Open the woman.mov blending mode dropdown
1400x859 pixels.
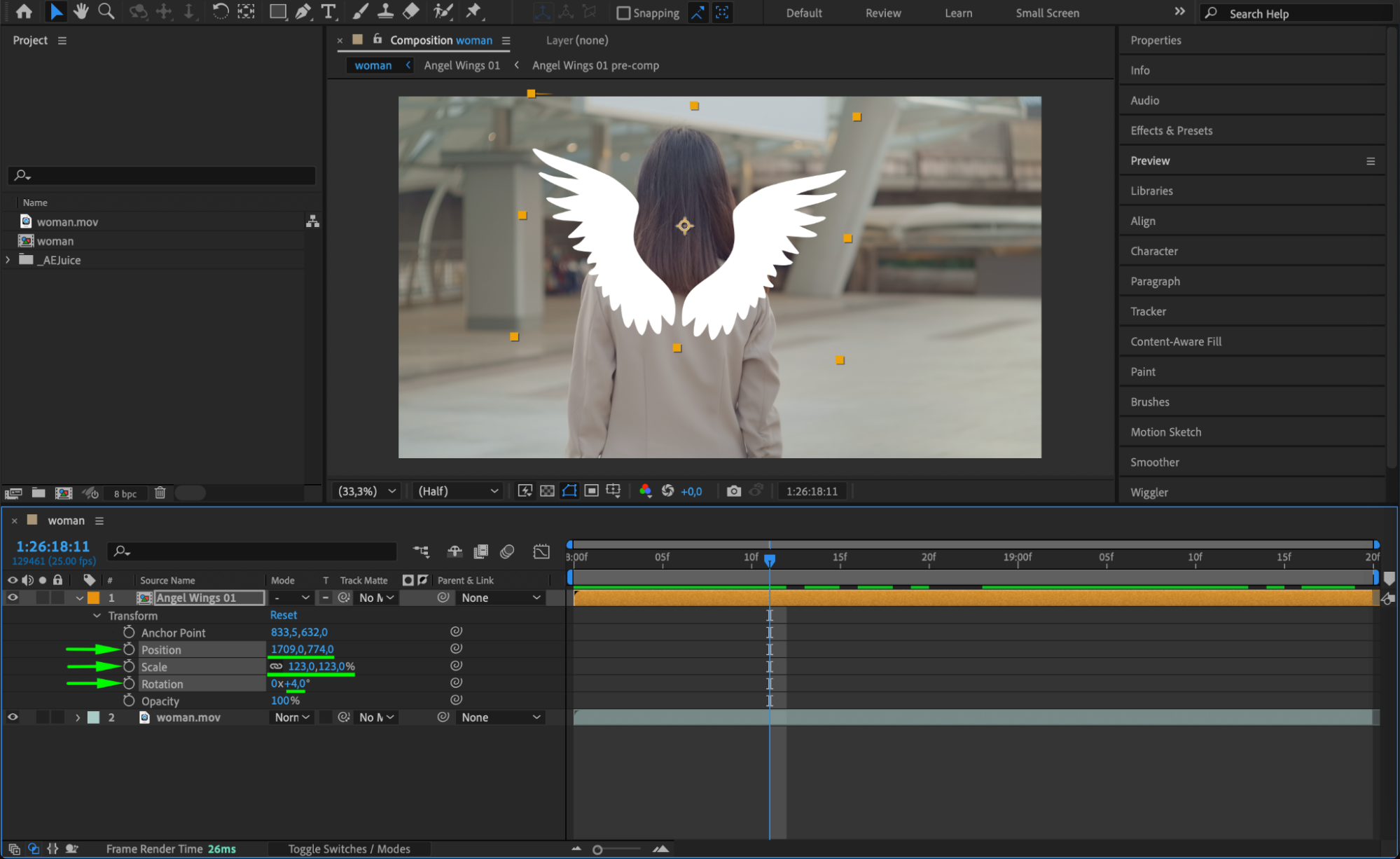click(291, 717)
